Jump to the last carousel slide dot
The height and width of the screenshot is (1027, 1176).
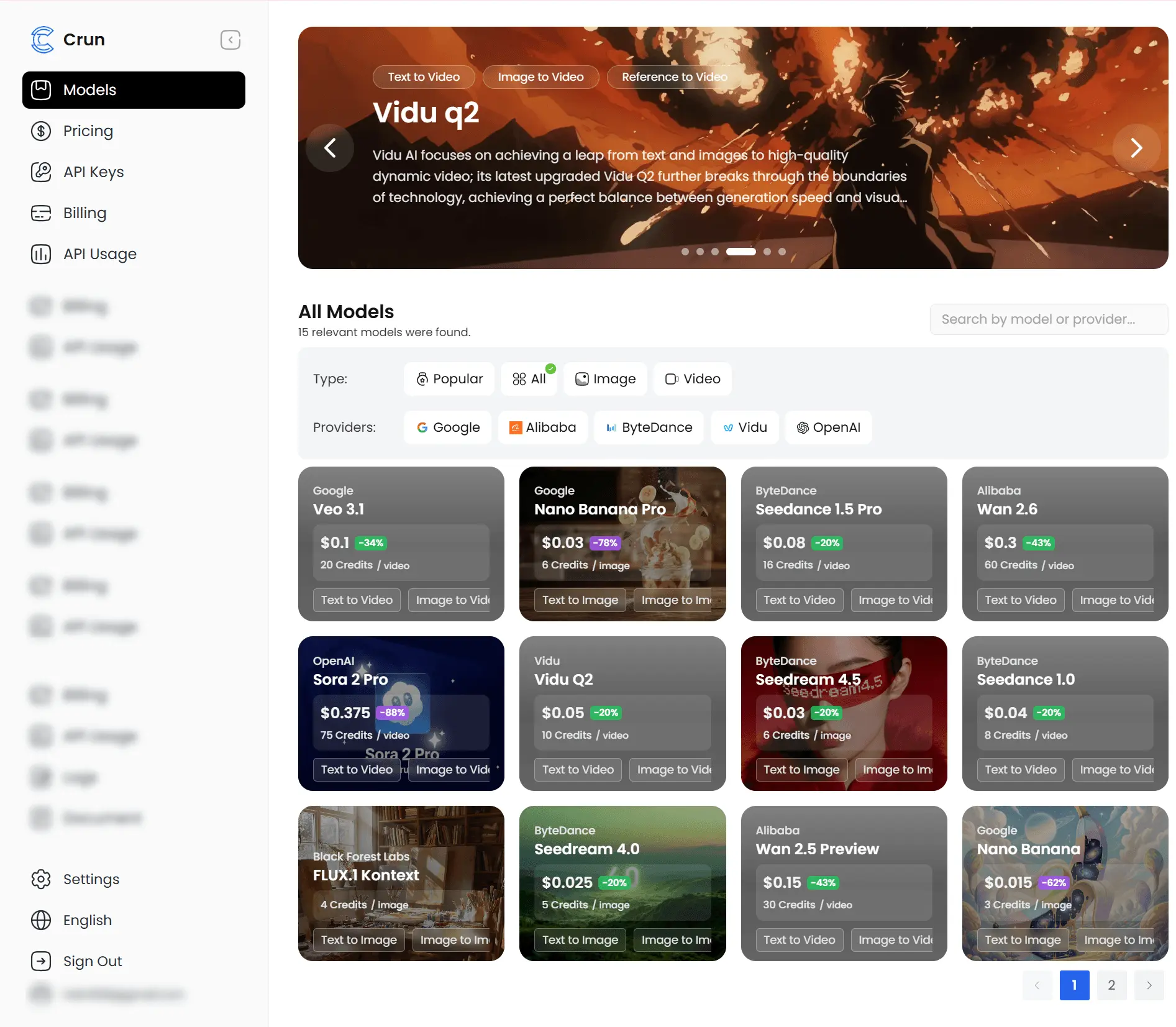point(782,252)
